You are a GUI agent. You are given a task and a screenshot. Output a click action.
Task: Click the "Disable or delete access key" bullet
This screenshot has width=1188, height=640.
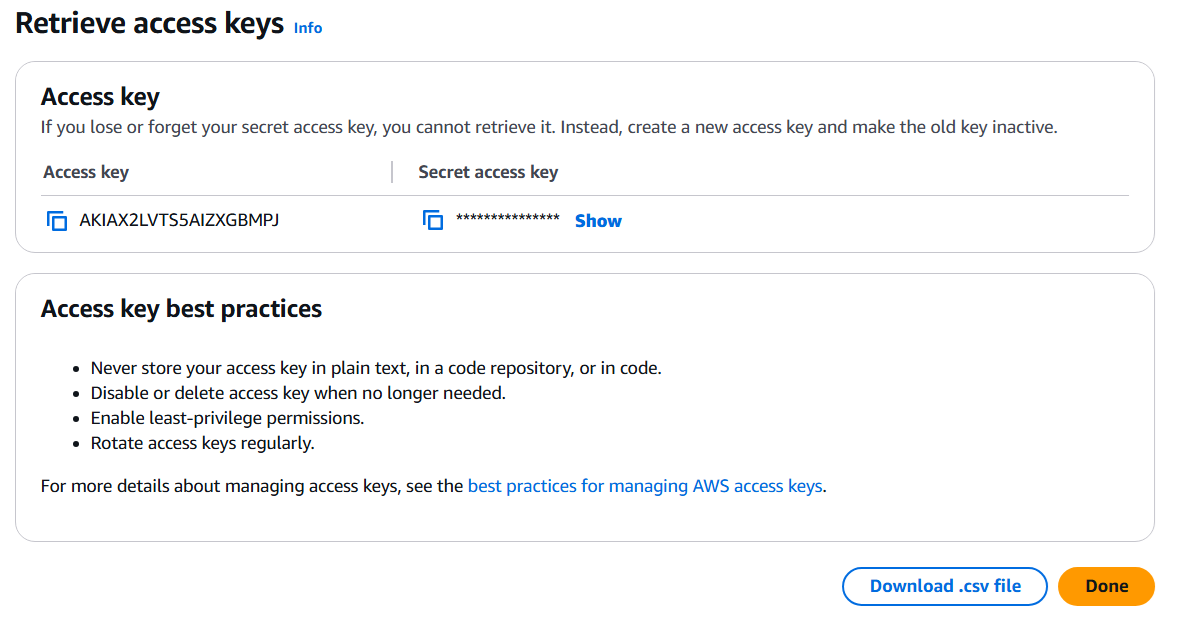(x=298, y=393)
